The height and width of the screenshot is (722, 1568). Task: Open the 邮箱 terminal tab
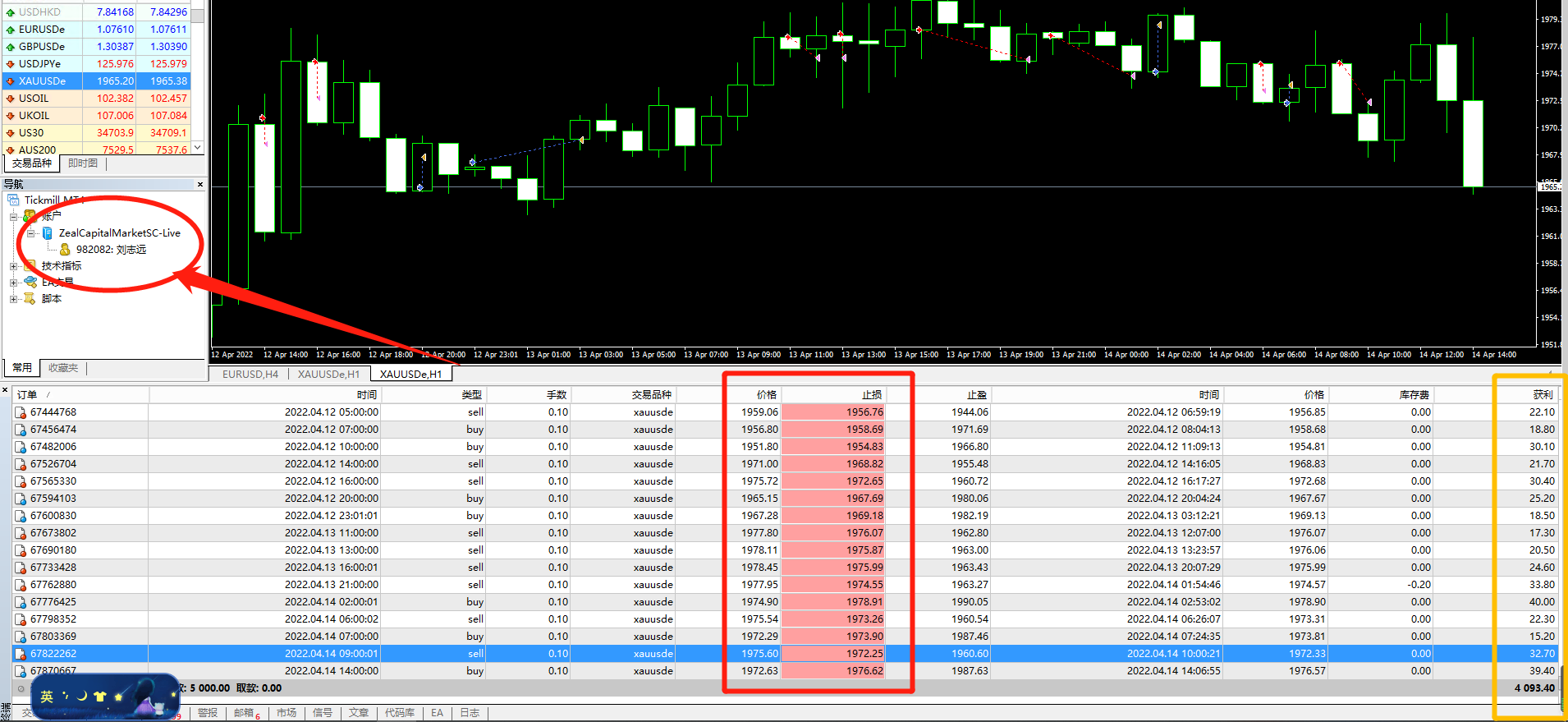tap(245, 713)
